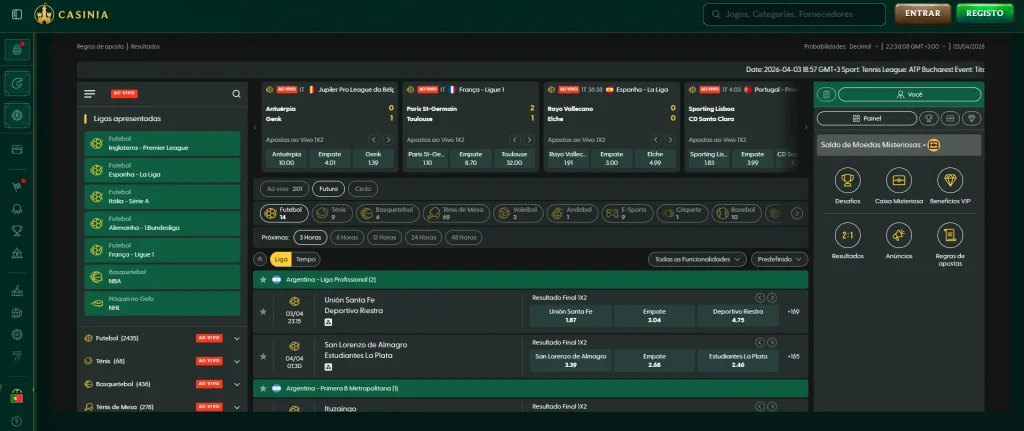The height and width of the screenshot is (431, 1024).
Task: Select the 3 Horas time filter
Action: tap(310, 238)
